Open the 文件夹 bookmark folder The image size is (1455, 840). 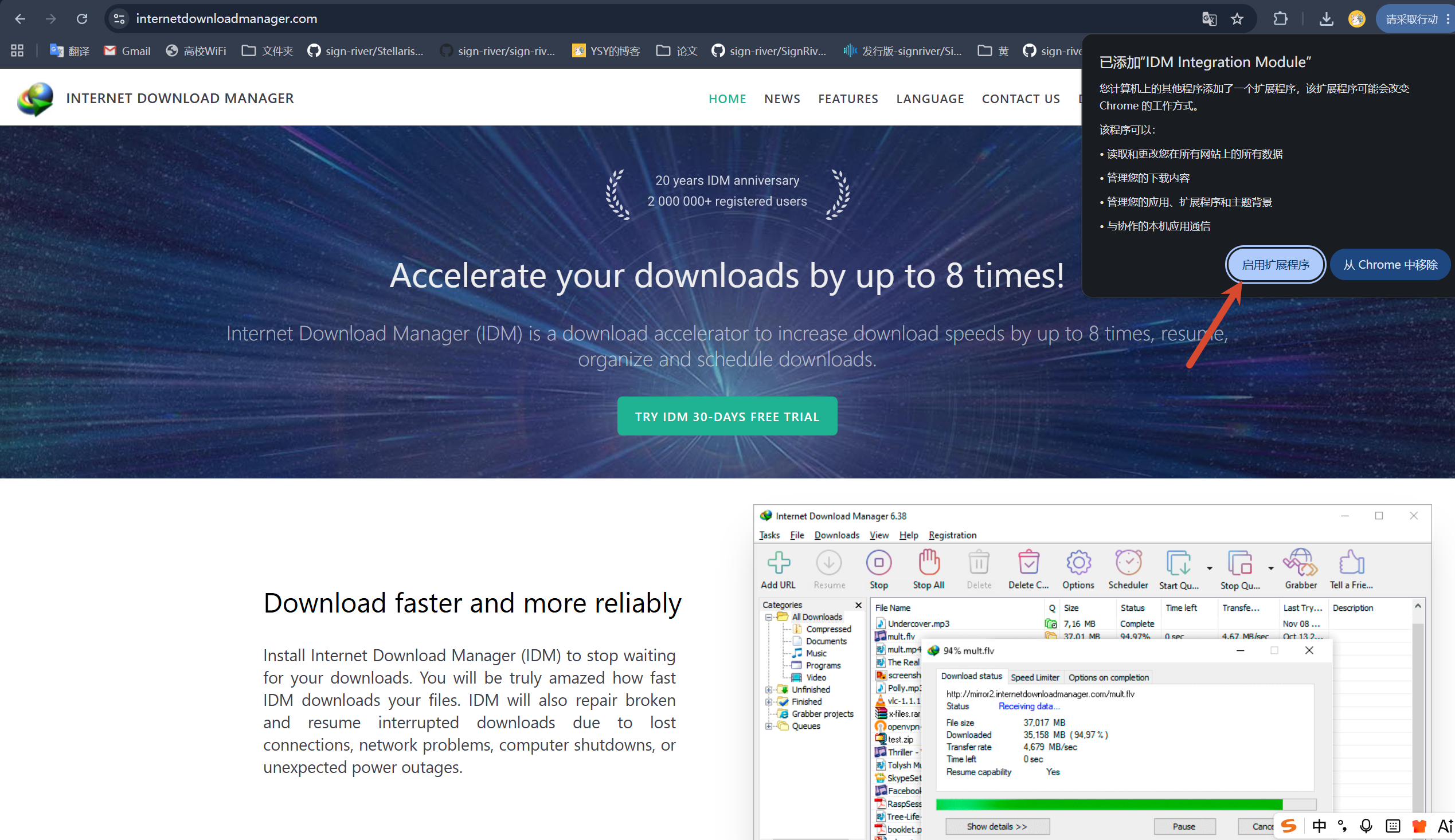pyautogui.click(x=267, y=51)
